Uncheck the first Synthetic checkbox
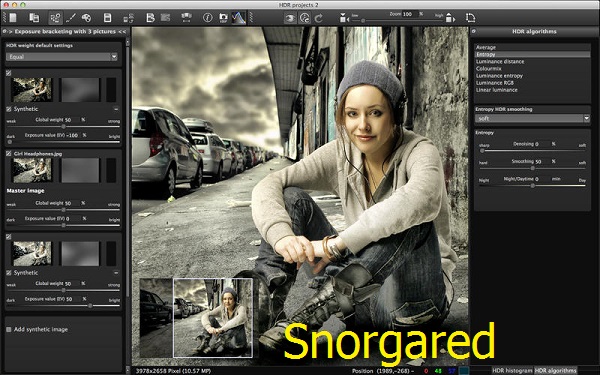Viewport: 600px width, 375px height. click(x=8, y=109)
